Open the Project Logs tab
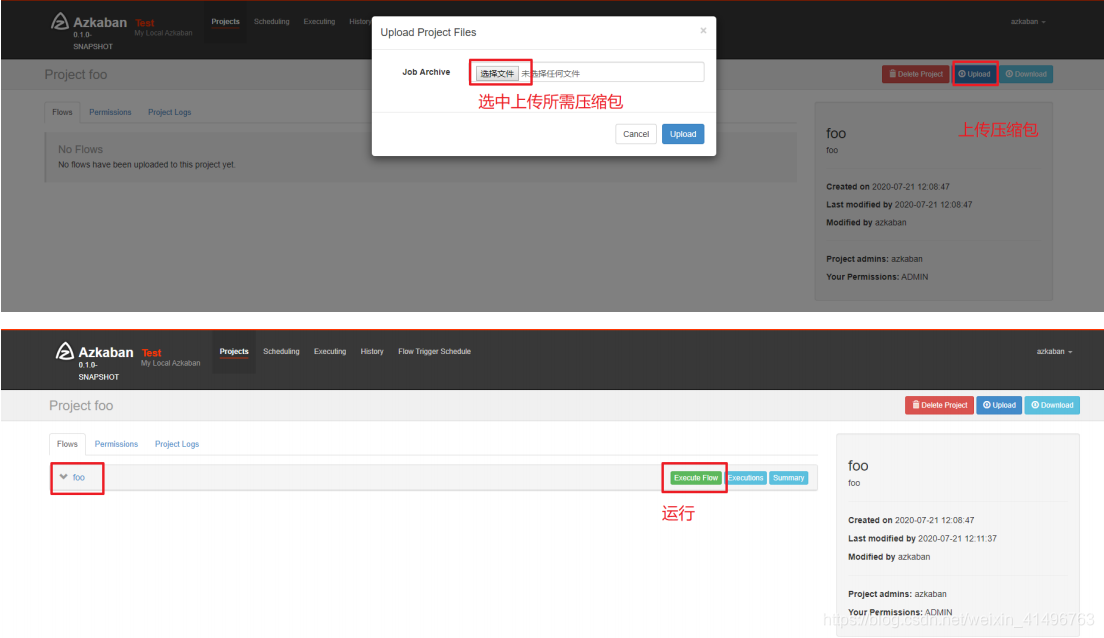 (176, 443)
